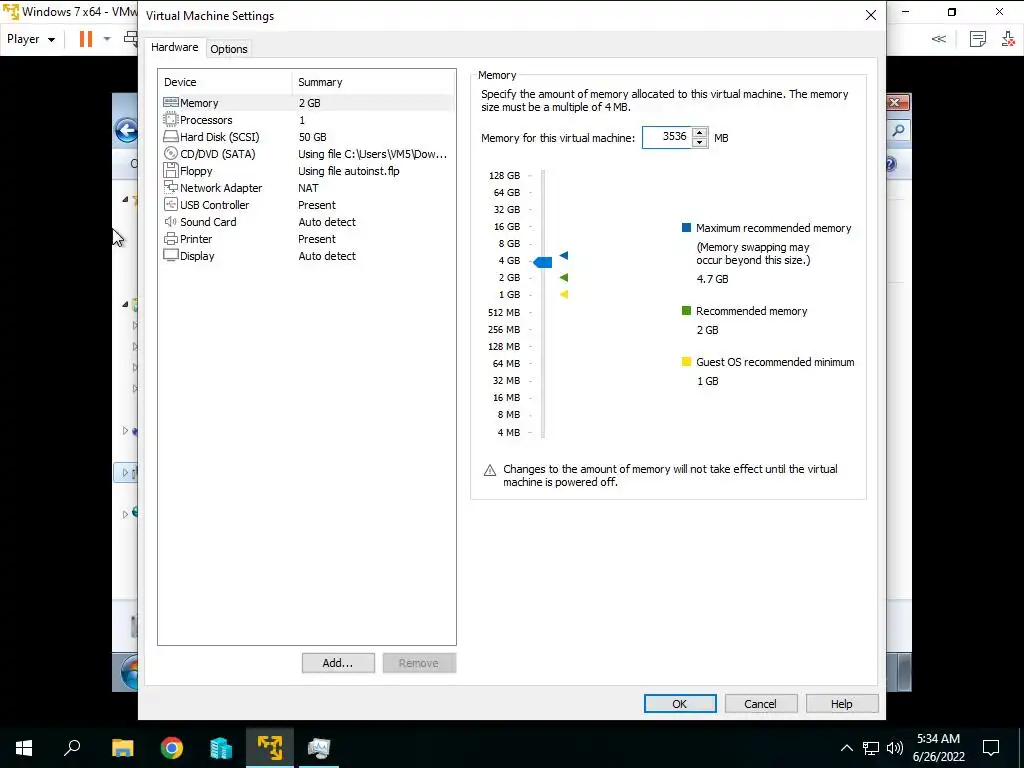The width and height of the screenshot is (1024, 768).
Task: Click the VMware pause button icon
Action: pos(86,39)
